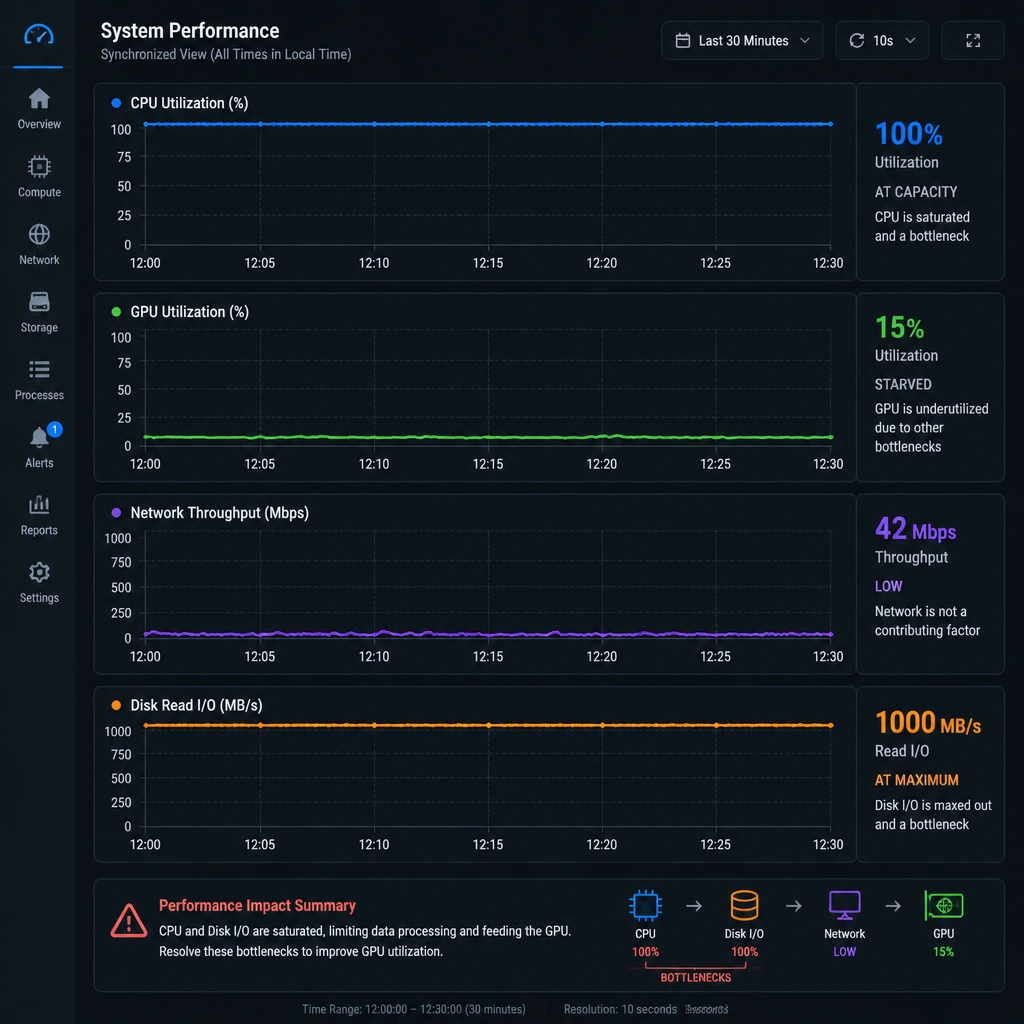Click the Alerts notification badge
Viewport: 1024px width, 1024px height.
pos(55,429)
